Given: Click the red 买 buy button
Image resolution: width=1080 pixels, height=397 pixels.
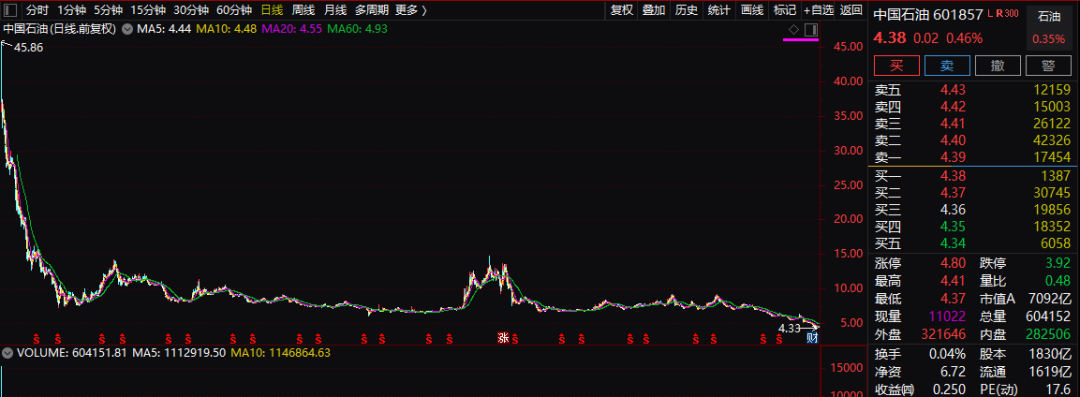Looking at the screenshot, I should [896, 65].
